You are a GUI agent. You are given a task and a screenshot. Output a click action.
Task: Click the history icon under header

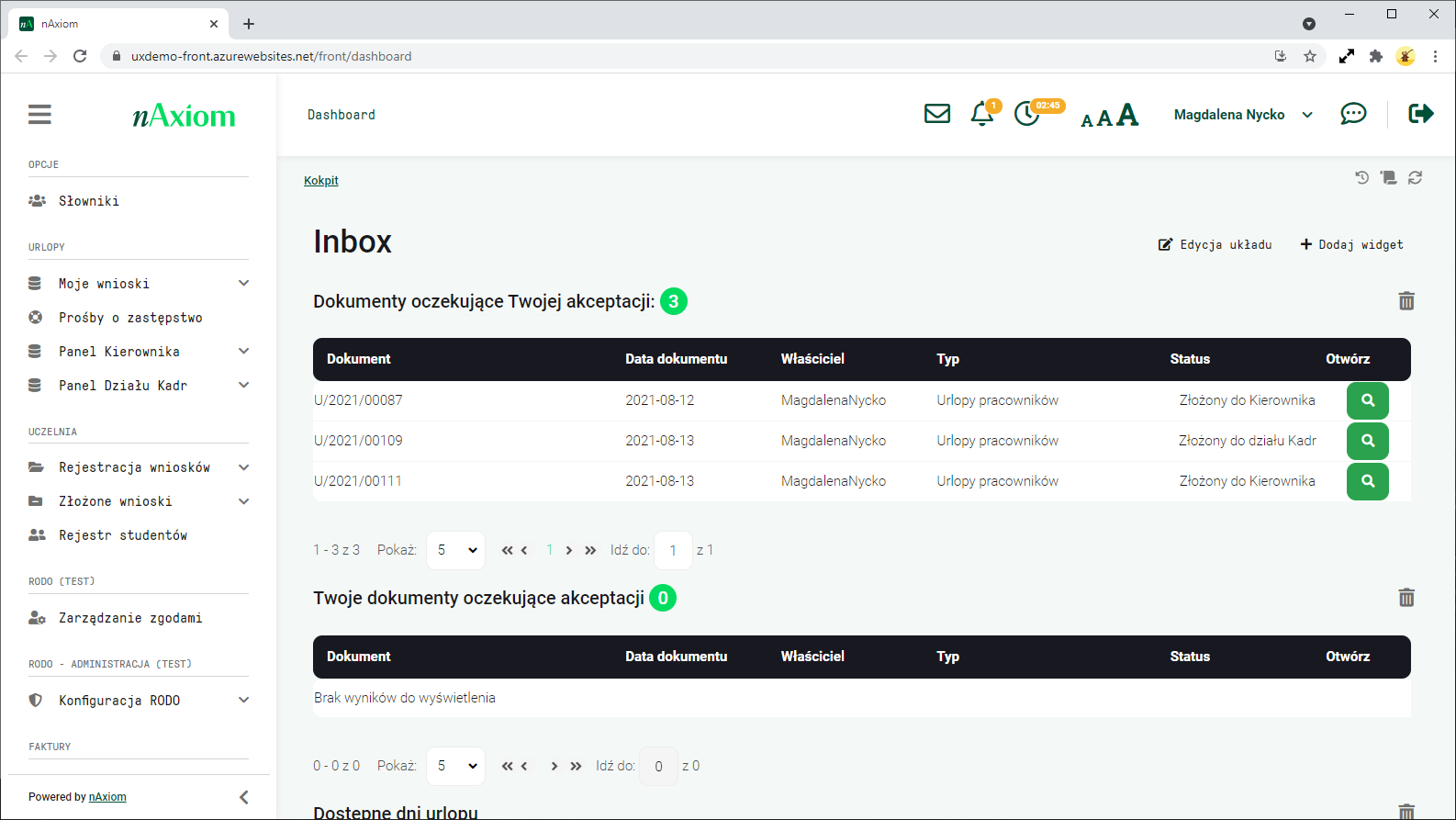click(1362, 177)
